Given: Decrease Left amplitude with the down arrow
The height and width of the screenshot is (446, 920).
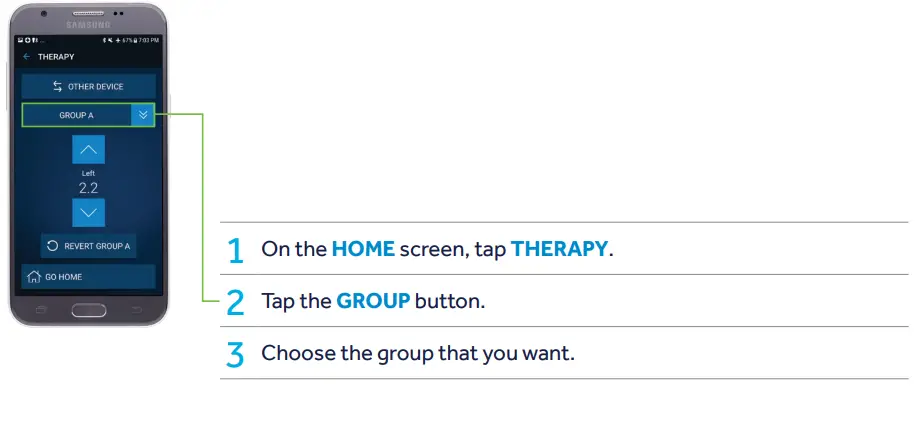Looking at the screenshot, I should pyautogui.click(x=88, y=212).
